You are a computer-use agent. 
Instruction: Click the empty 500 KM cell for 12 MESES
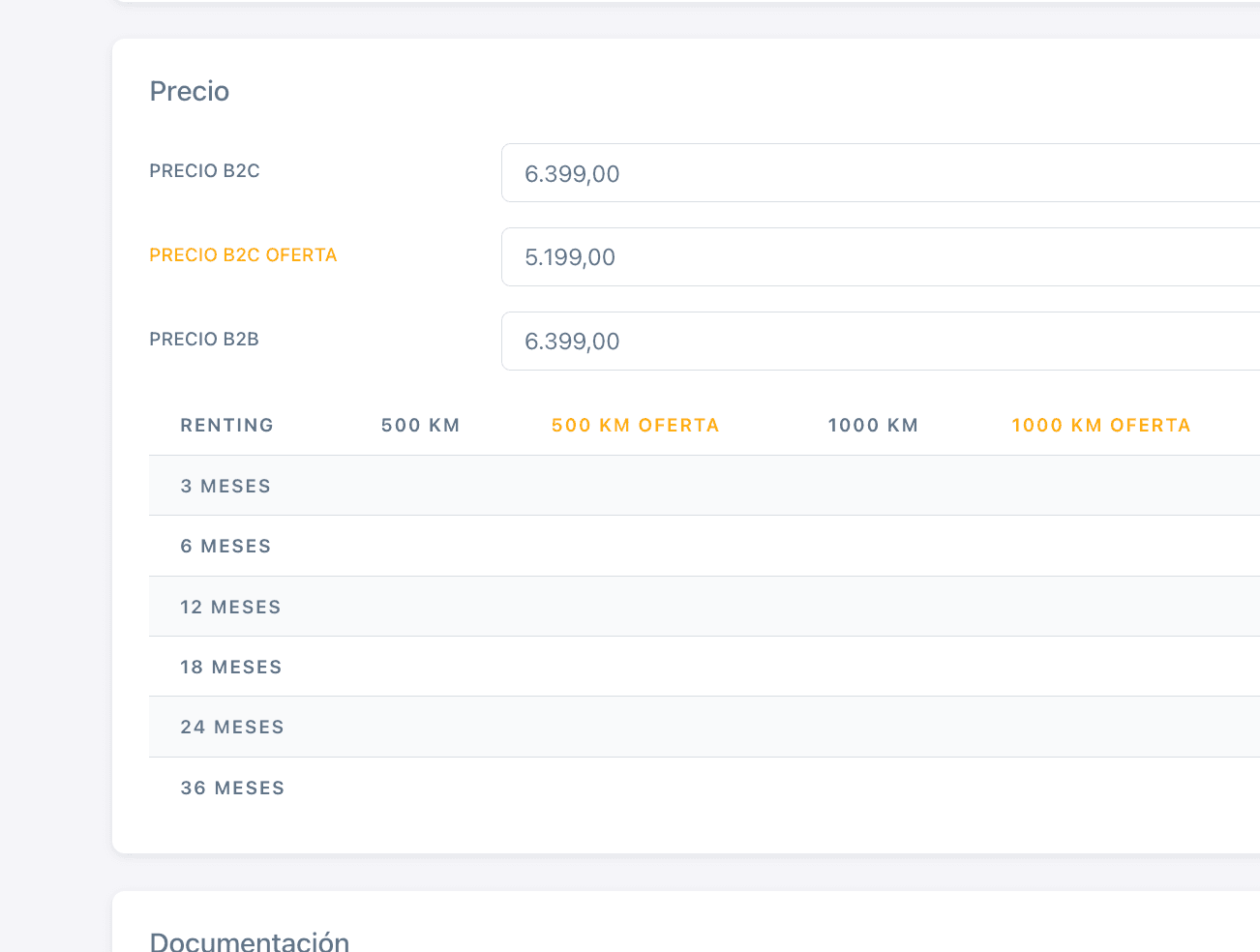click(x=420, y=608)
